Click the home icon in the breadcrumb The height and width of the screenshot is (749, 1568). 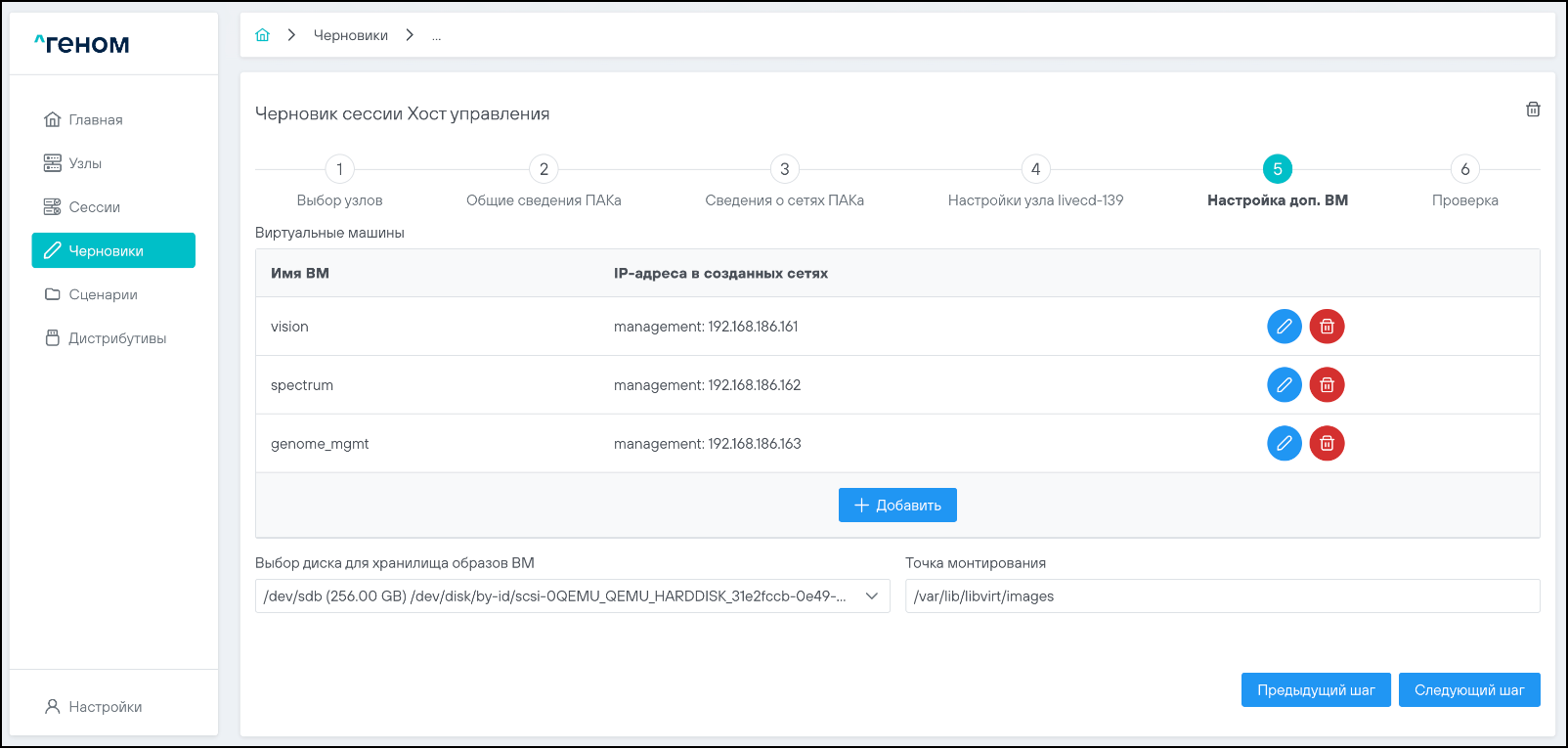click(x=262, y=35)
